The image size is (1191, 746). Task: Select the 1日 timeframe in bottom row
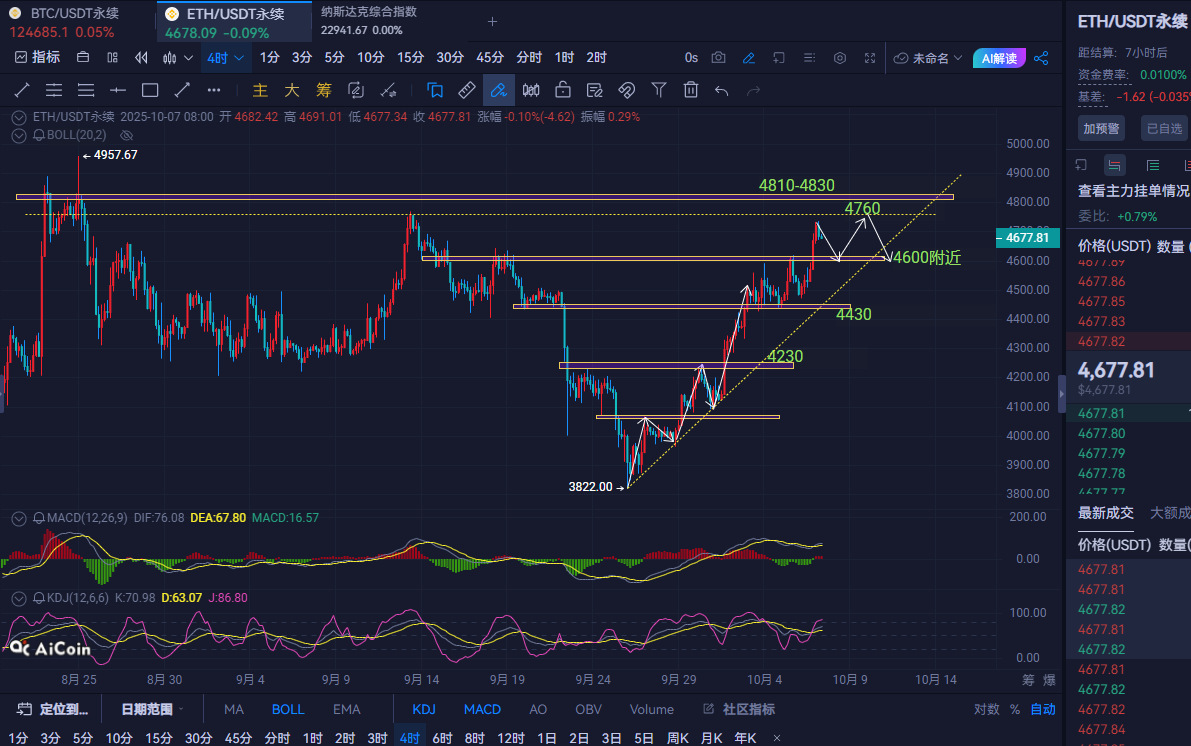click(547, 738)
